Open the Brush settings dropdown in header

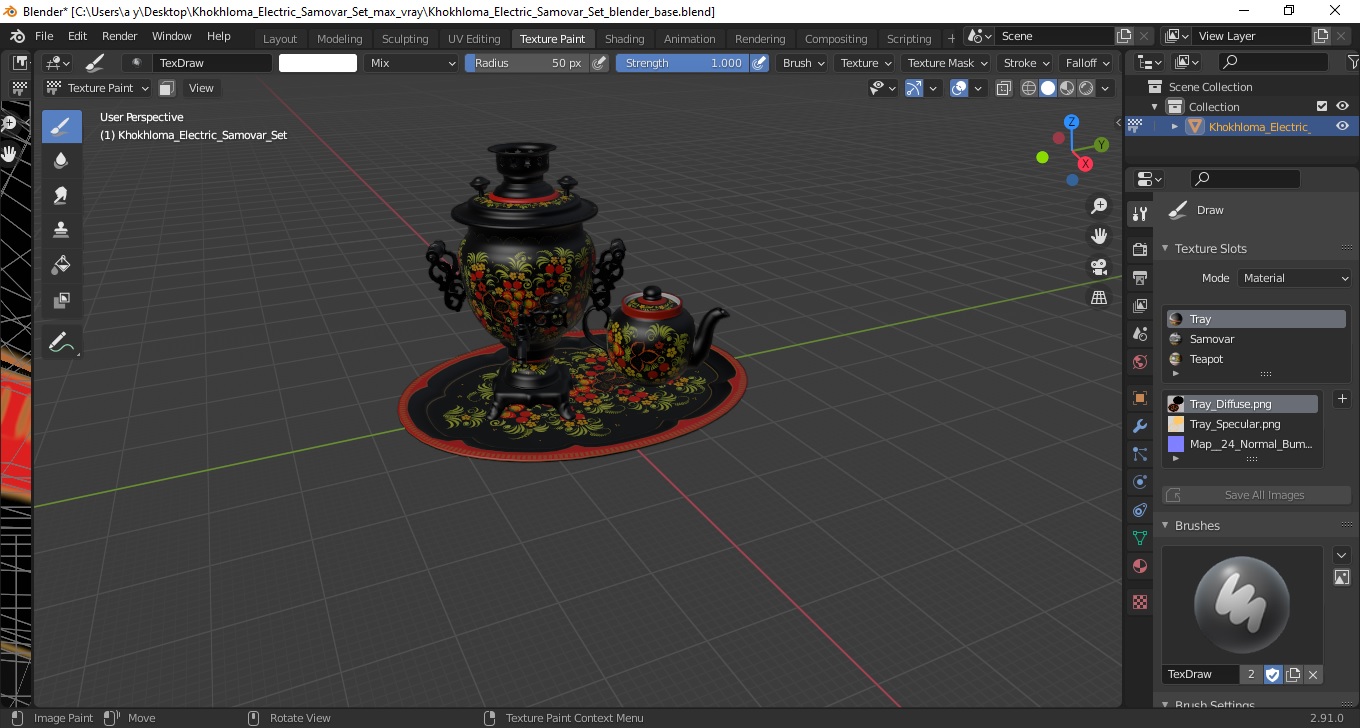[803, 63]
